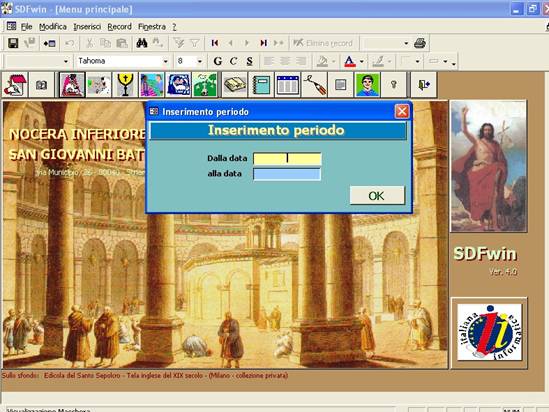This screenshot has width=549, height=412.
Task: Click the filter funnel icon
Action: point(195,43)
